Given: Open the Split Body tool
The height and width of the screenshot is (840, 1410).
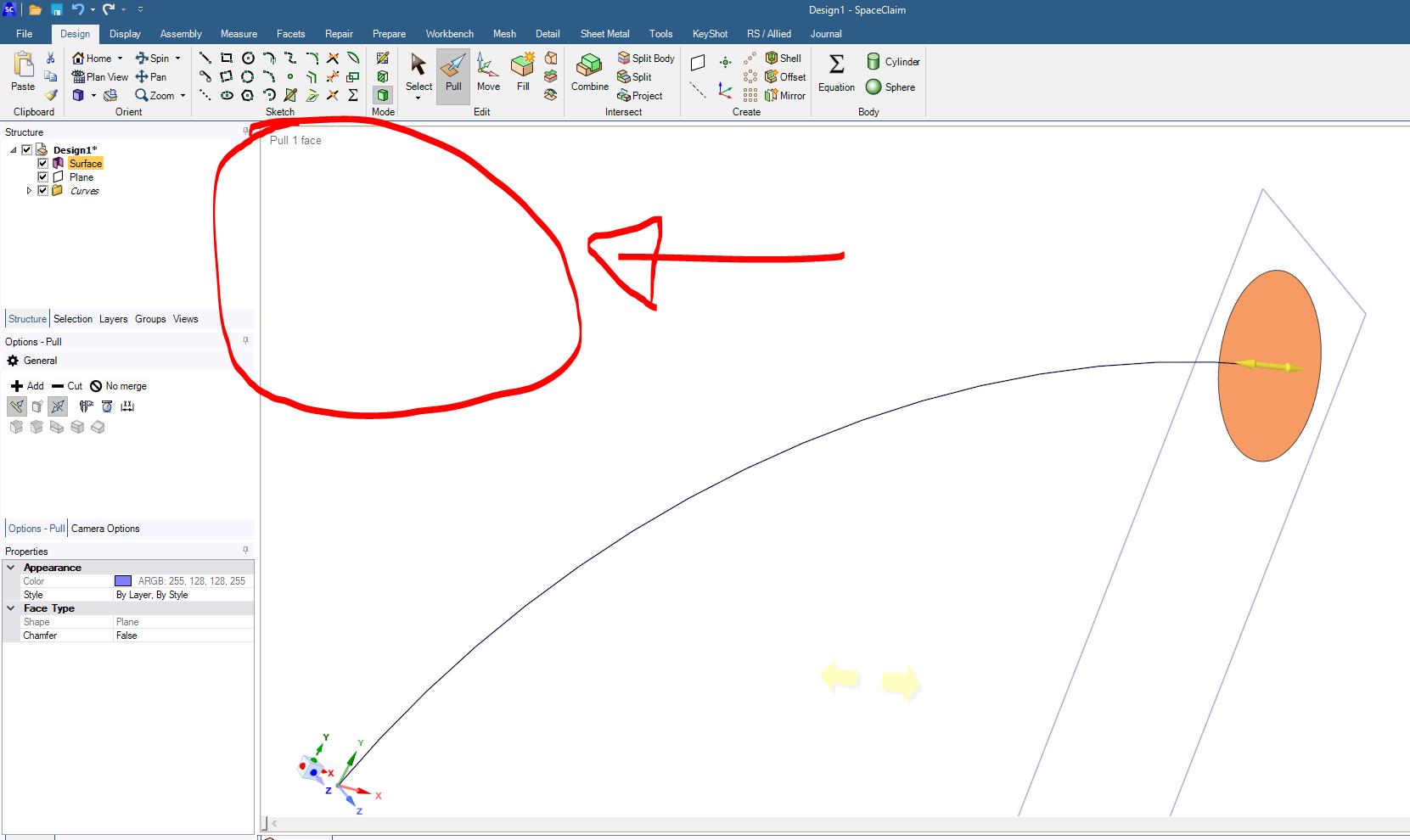Looking at the screenshot, I should pos(645,58).
